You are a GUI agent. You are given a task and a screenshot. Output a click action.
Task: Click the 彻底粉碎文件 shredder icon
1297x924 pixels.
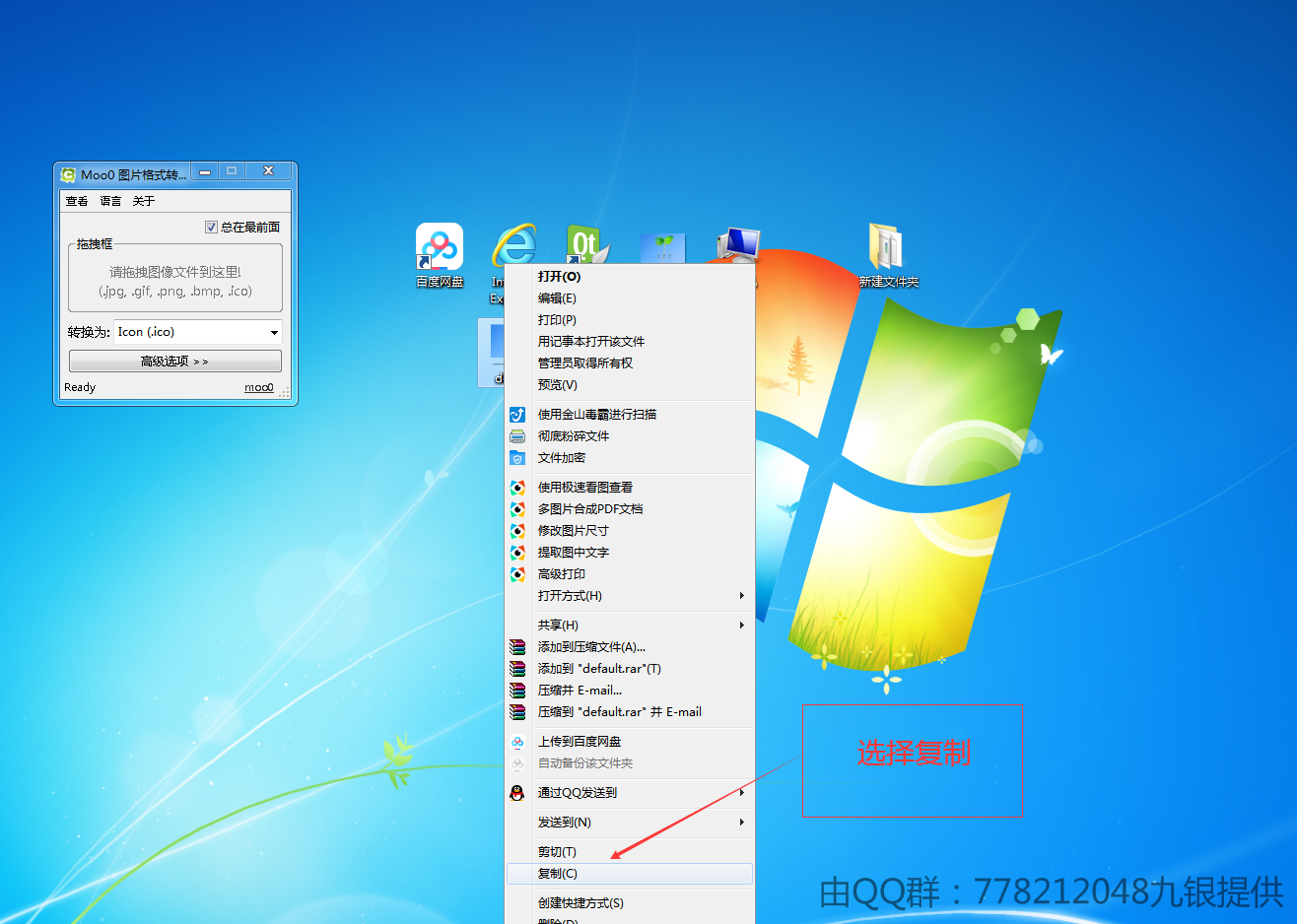(x=517, y=436)
